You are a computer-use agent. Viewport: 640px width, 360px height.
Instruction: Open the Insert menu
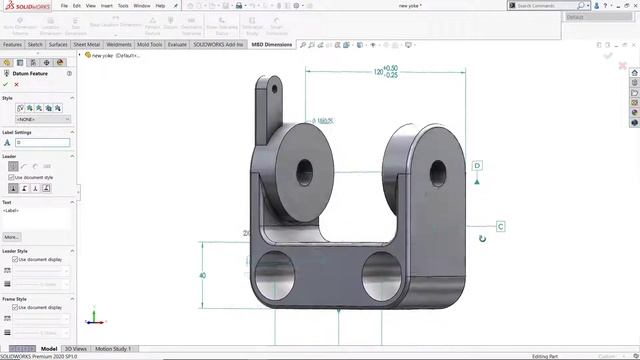pos(107,6)
